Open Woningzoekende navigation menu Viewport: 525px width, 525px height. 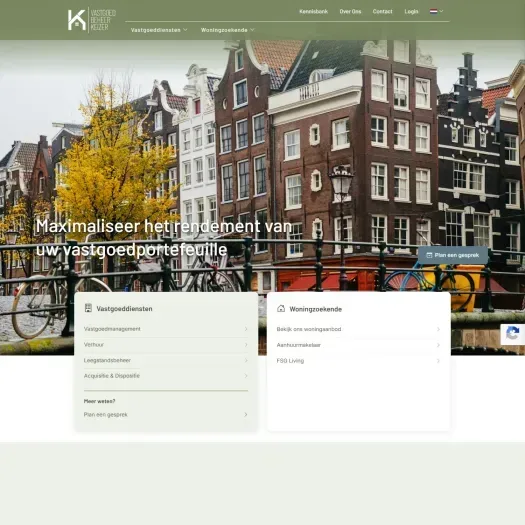pyautogui.click(x=224, y=30)
